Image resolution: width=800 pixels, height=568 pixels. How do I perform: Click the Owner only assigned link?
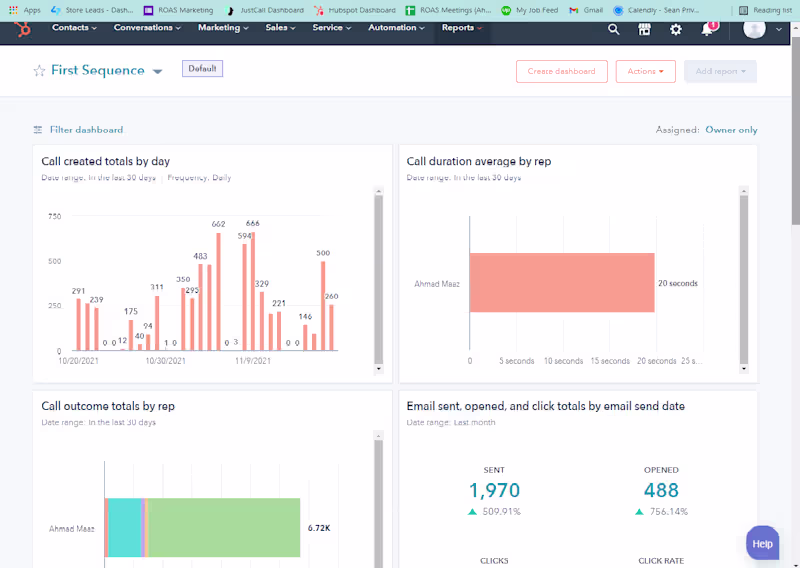[731, 130]
